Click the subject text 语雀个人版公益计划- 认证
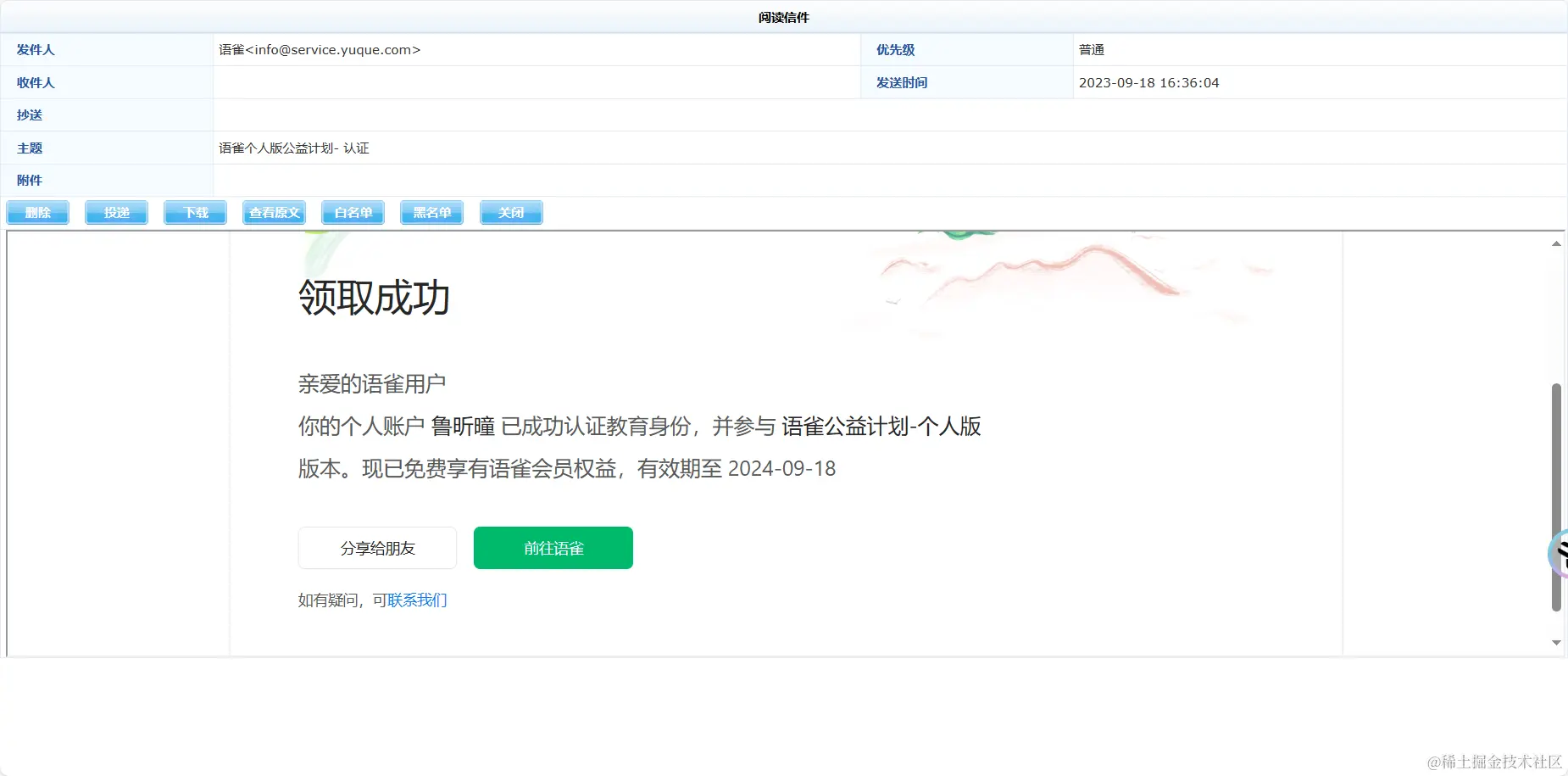Viewport: 1568px width, 776px height. (x=294, y=148)
